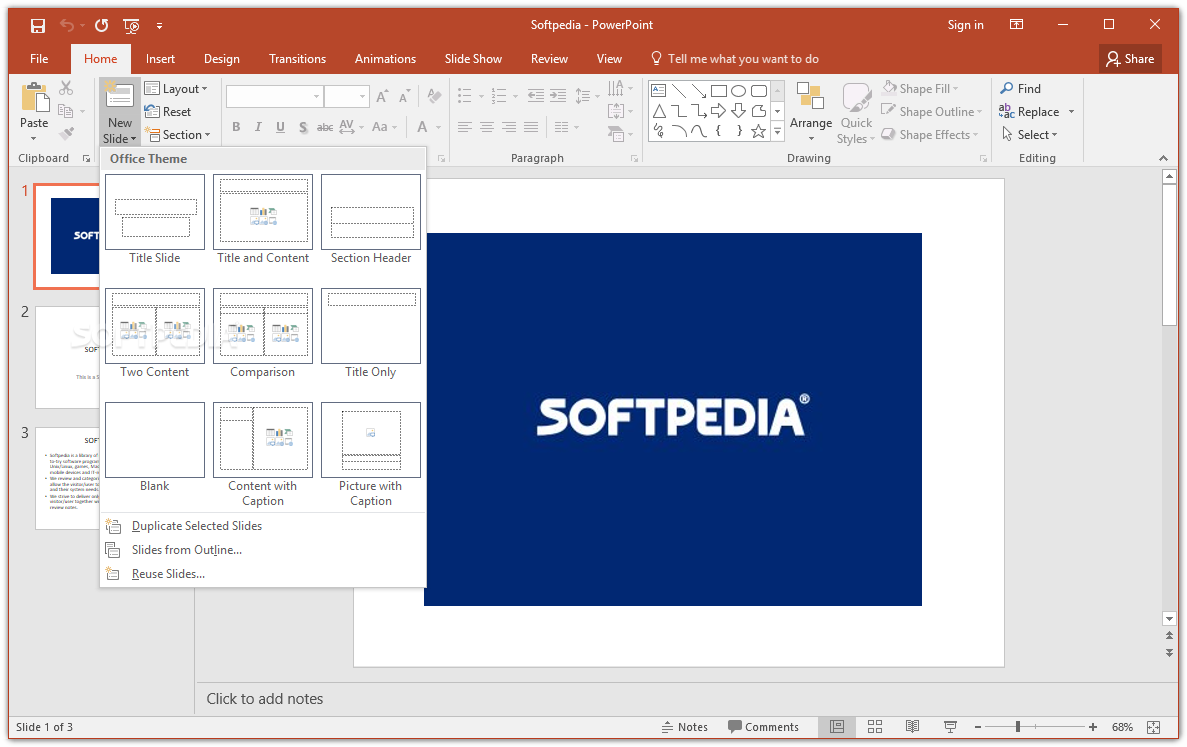Choose the Title and Content layout
The height and width of the screenshot is (747, 1187).
(263, 219)
